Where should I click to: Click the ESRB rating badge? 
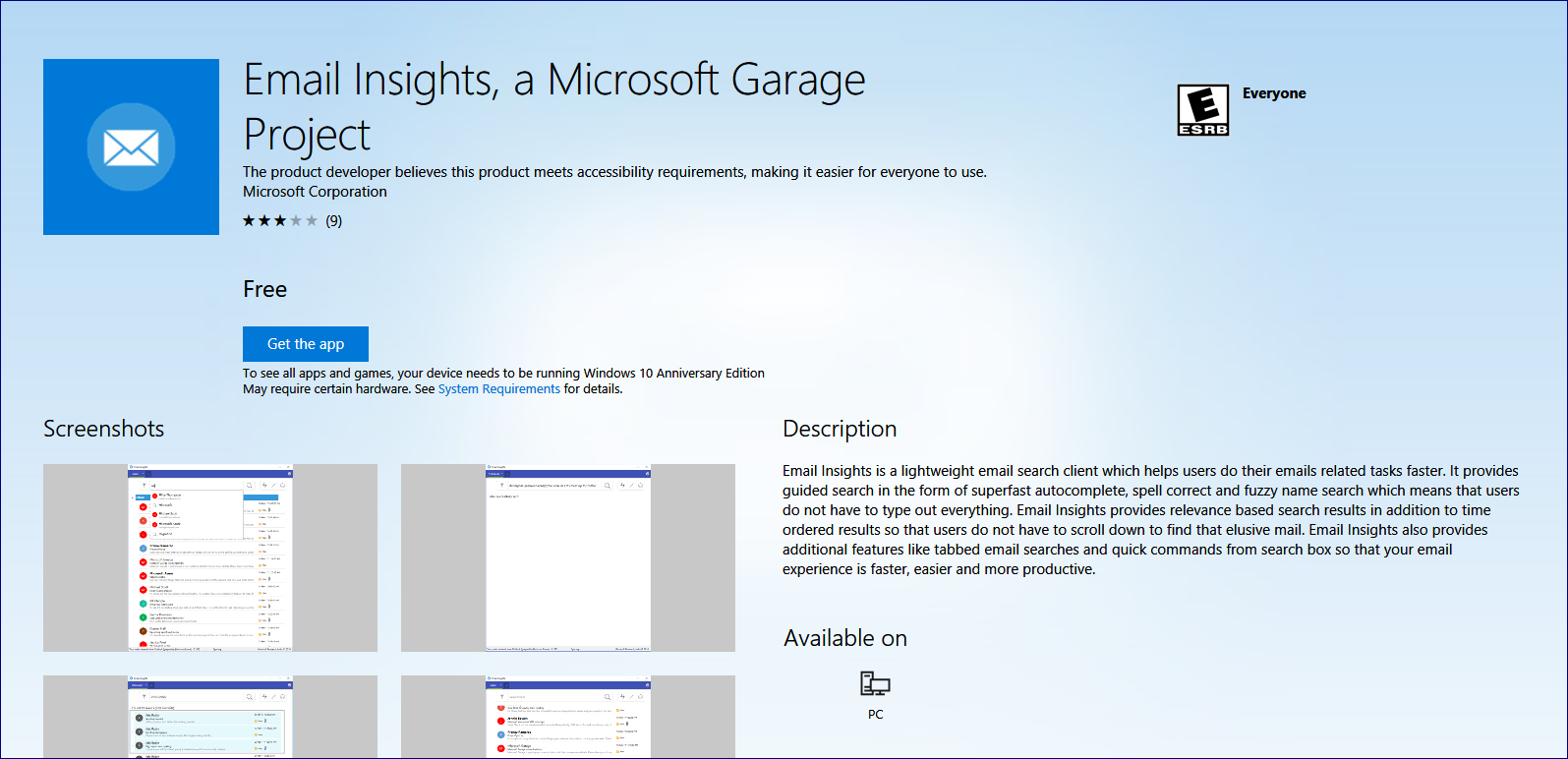pos(1203,110)
